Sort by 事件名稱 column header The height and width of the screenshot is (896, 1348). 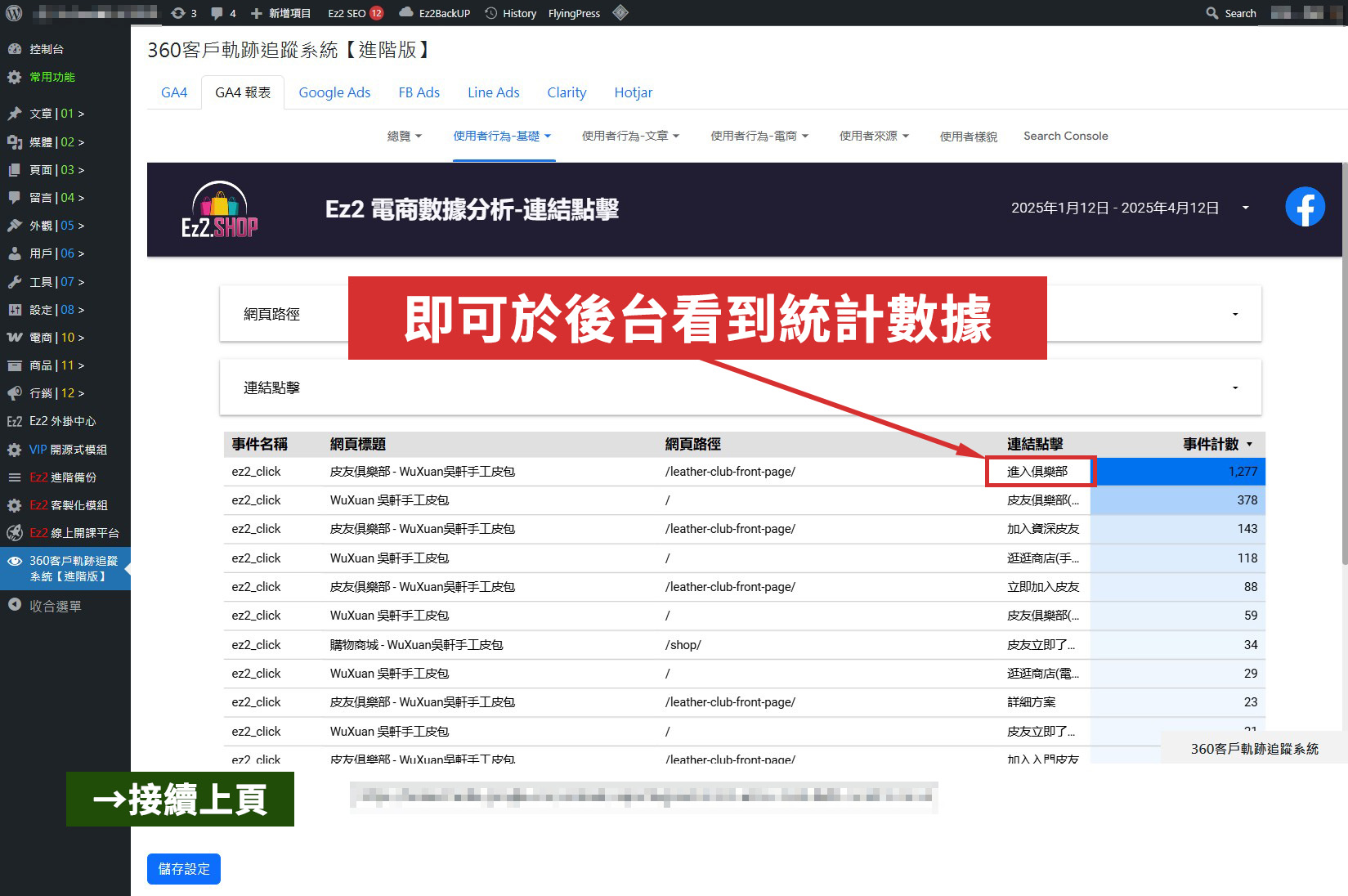tap(259, 444)
